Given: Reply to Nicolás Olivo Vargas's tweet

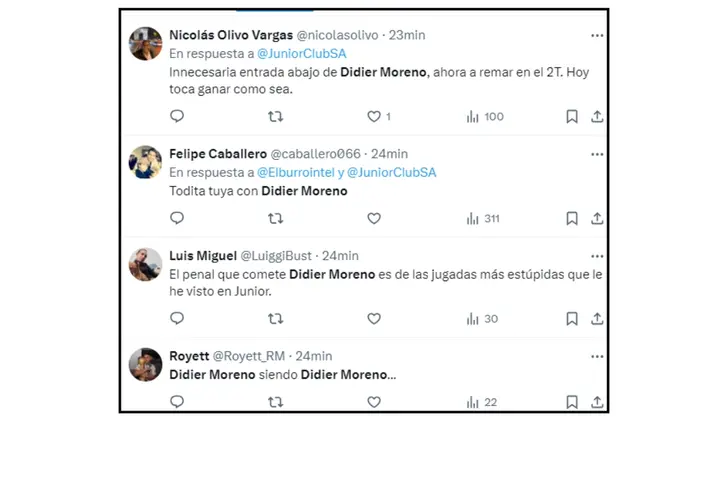Looking at the screenshot, I should coord(177,116).
